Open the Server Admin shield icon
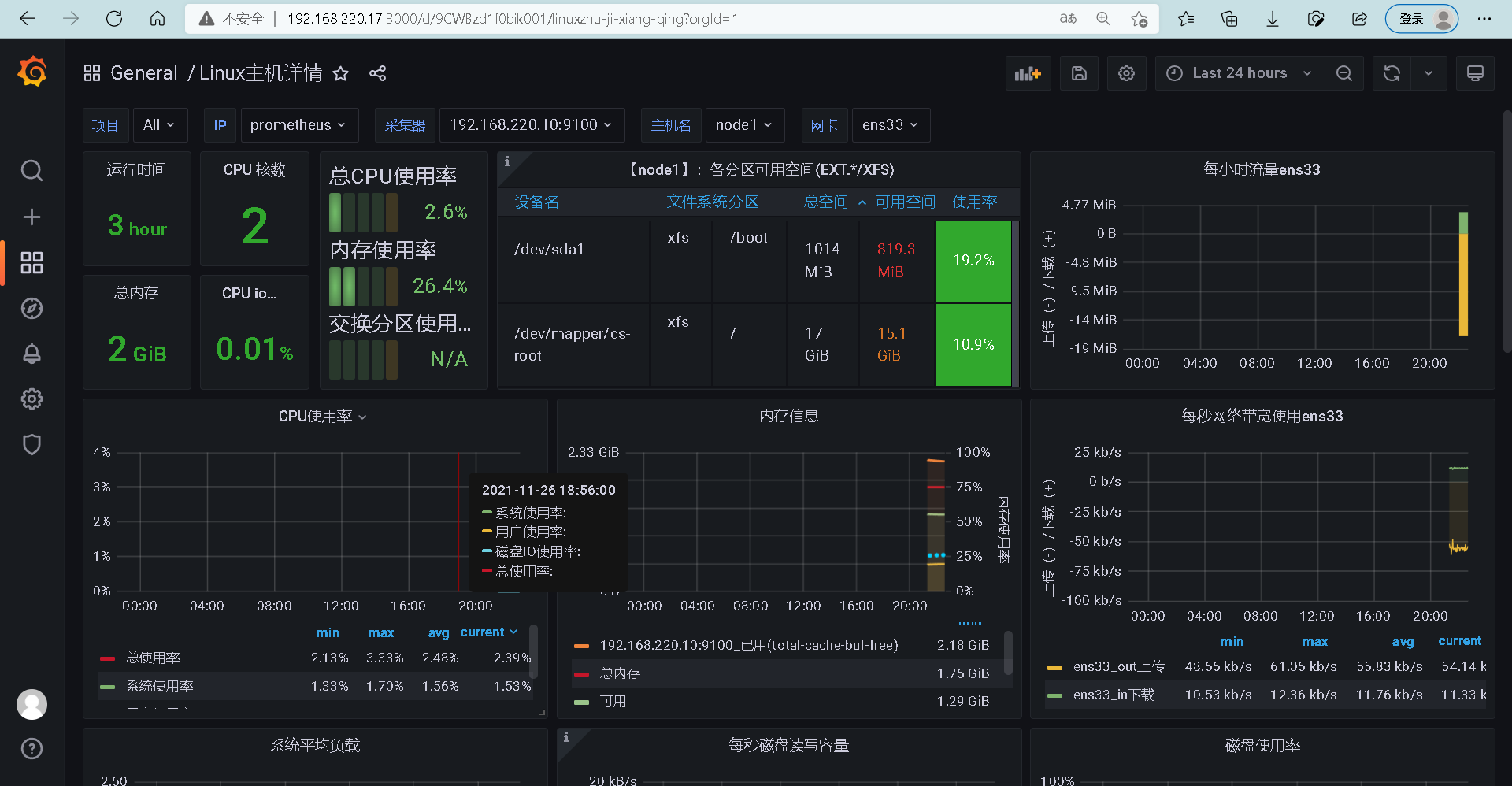Screen dimensions: 1512x786 31,444
